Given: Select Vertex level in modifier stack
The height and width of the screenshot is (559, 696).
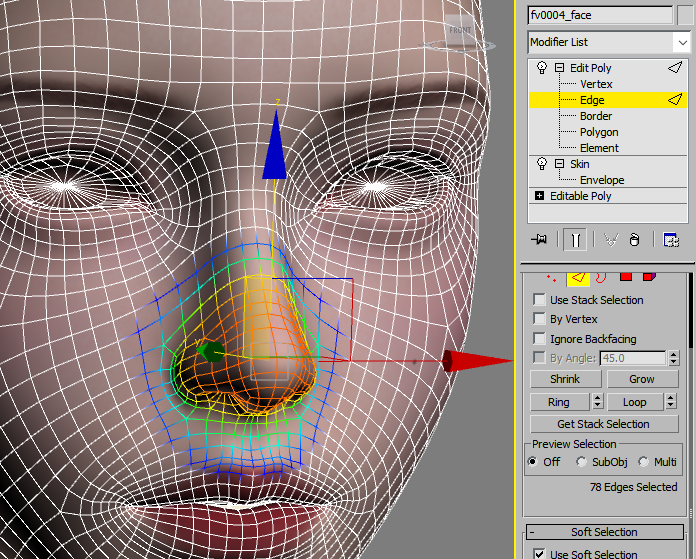Looking at the screenshot, I should pyautogui.click(x=596, y=84).
